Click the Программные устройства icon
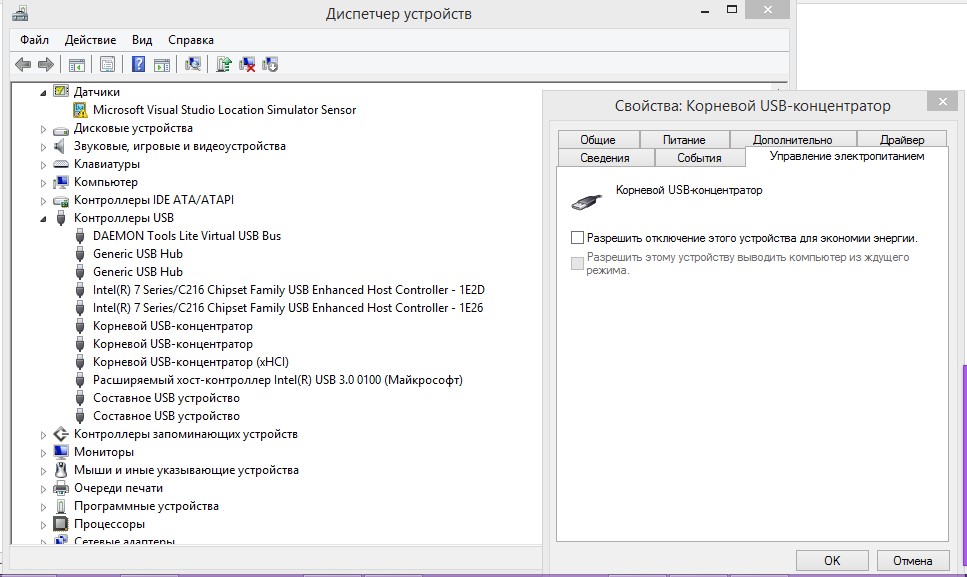 61,506
